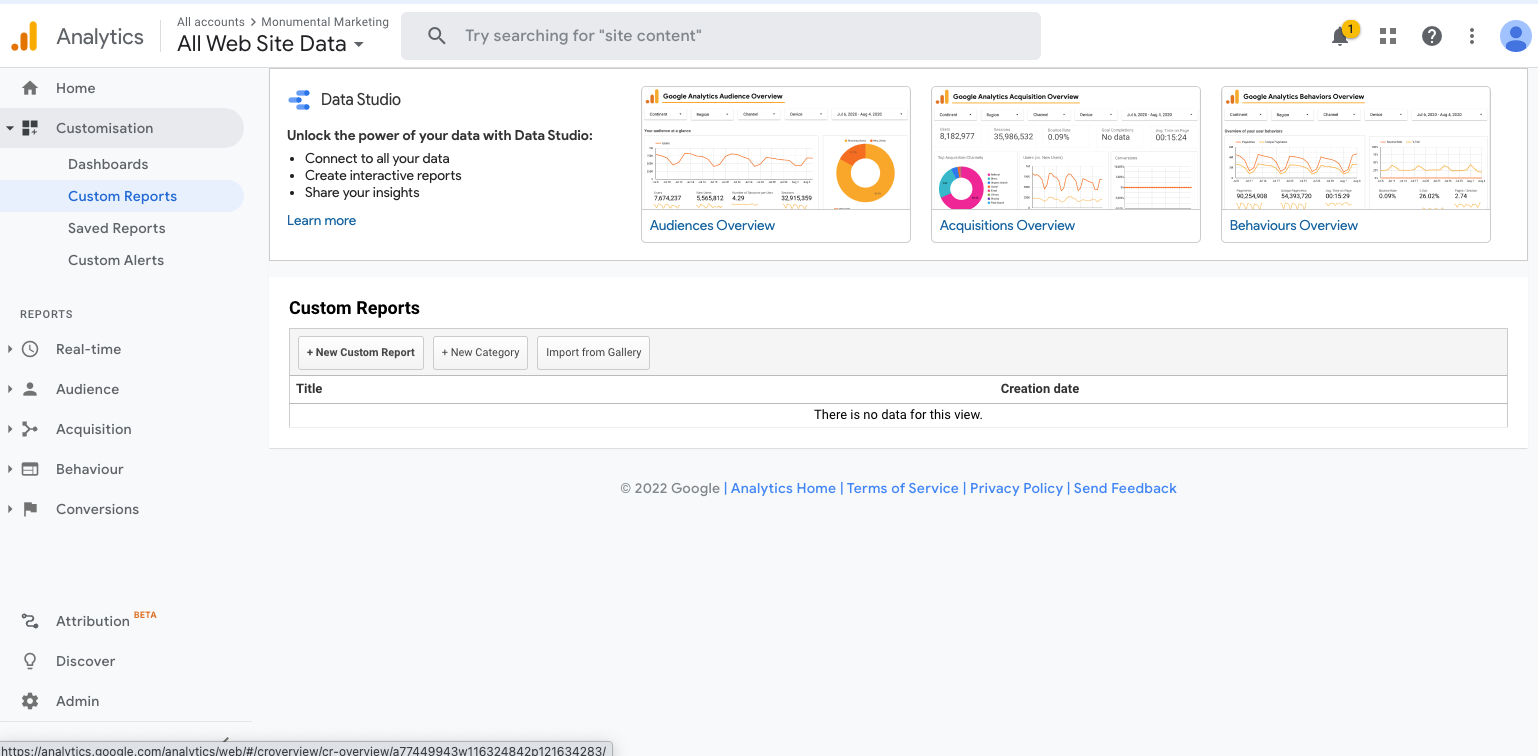This screenshot has height=756, width=1538.
Task: Expand the Conversions reports arrow
Action: 9,509
